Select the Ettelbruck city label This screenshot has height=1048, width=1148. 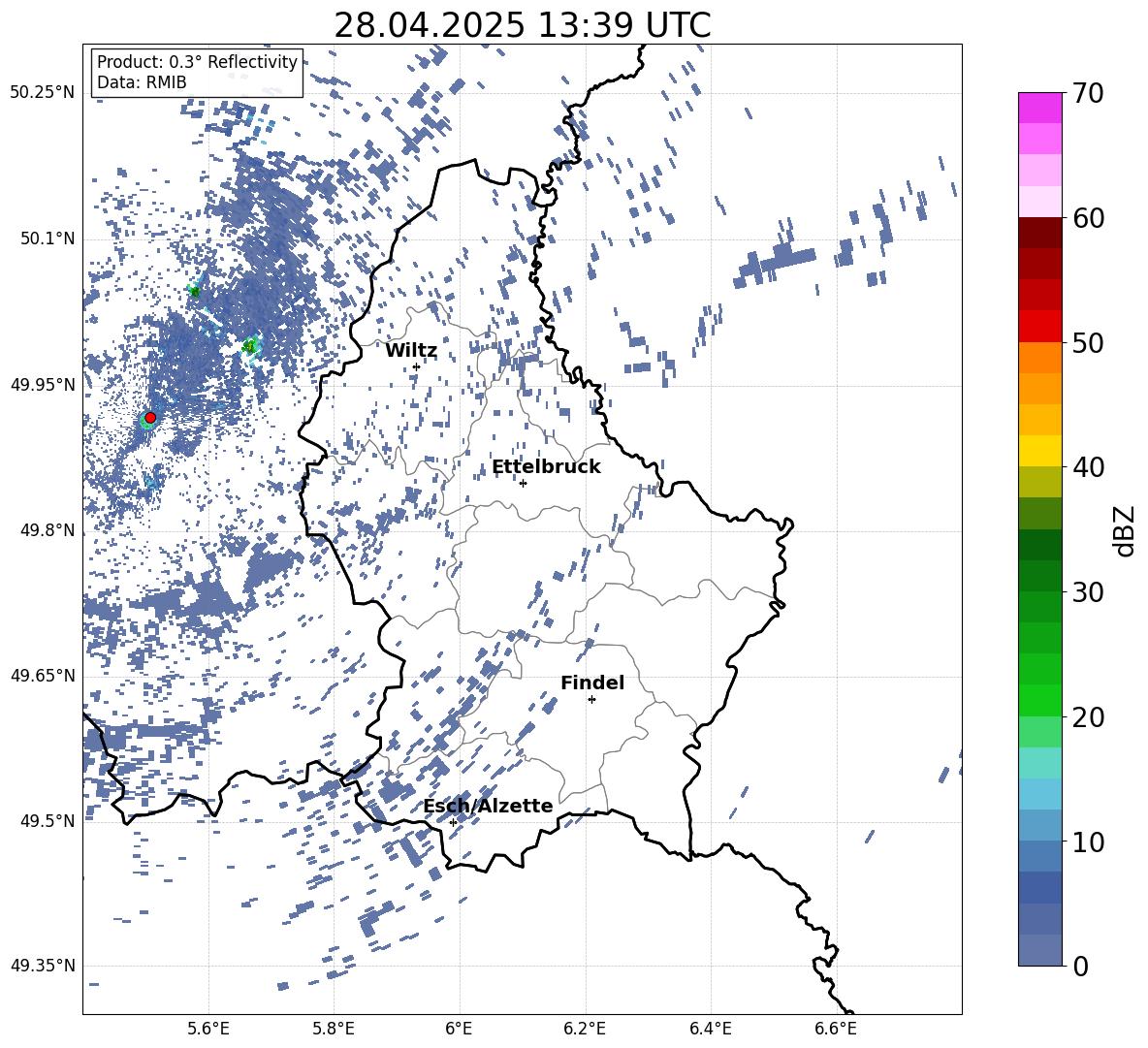coord(546,467)
